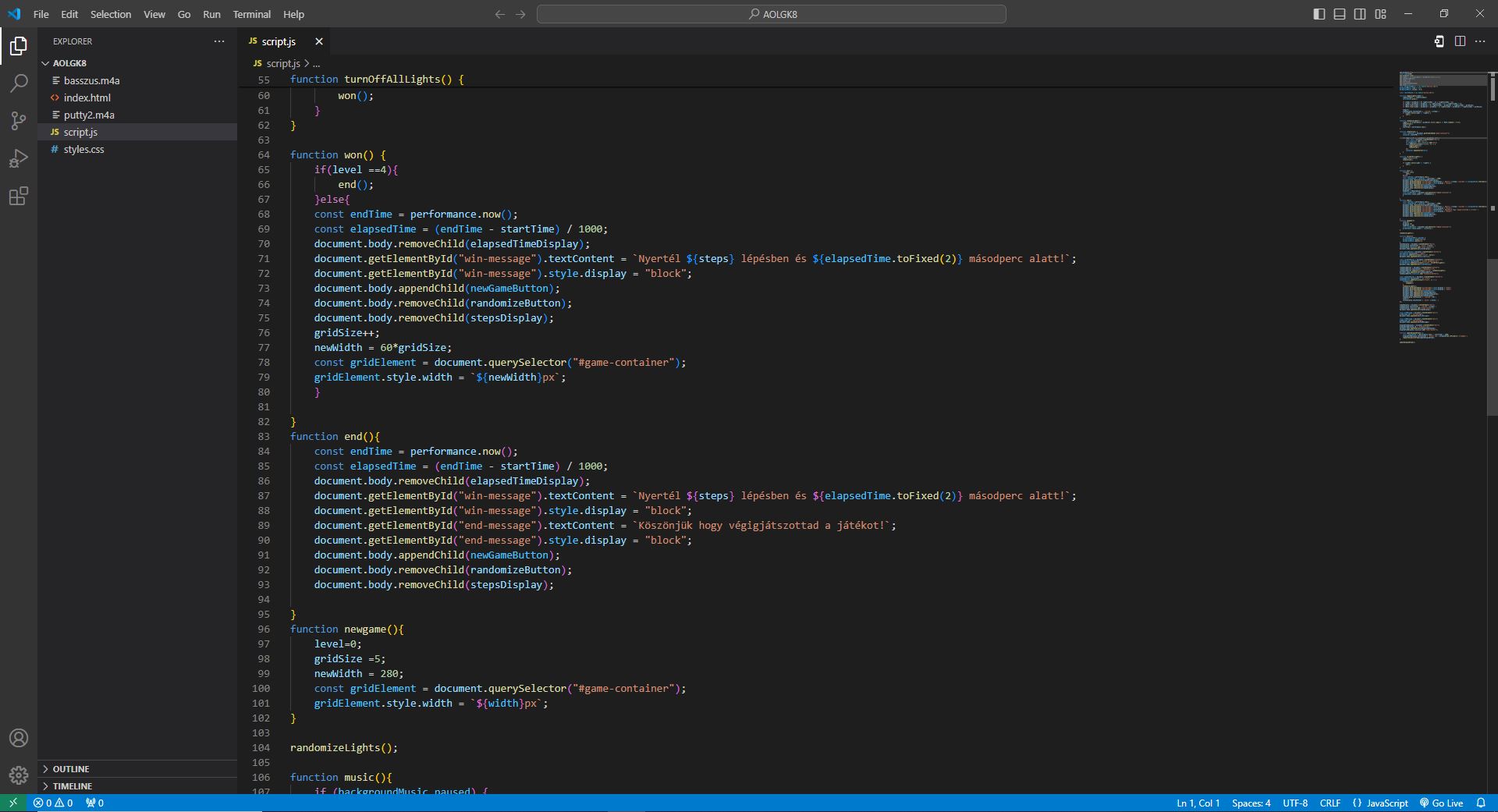Collapse the AOLGK8 folder section
This screenshot has width=1498, height=812.
pos(137,63)
